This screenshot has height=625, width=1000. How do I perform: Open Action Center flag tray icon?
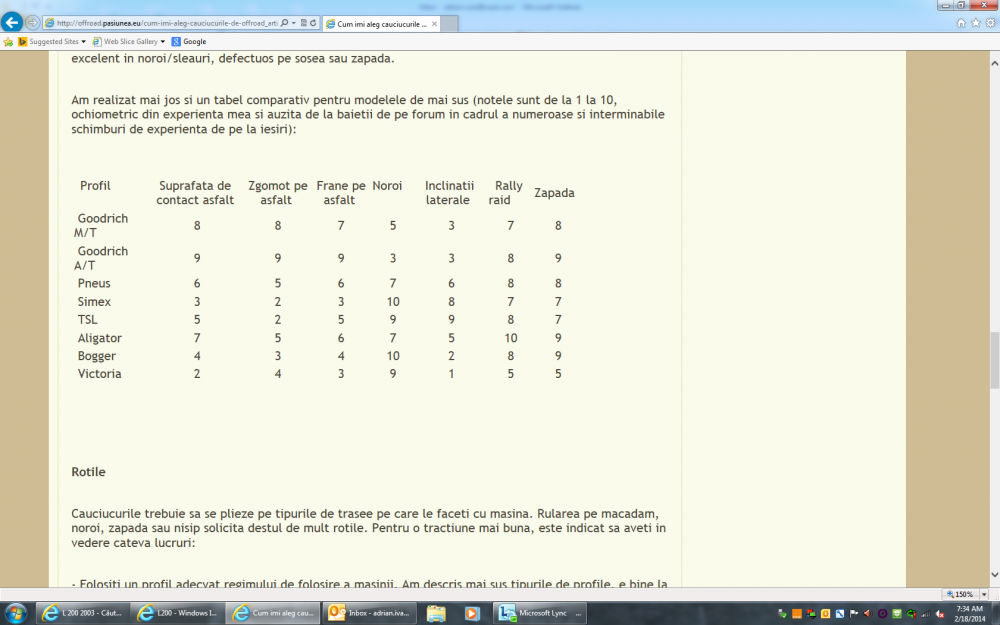853,614
